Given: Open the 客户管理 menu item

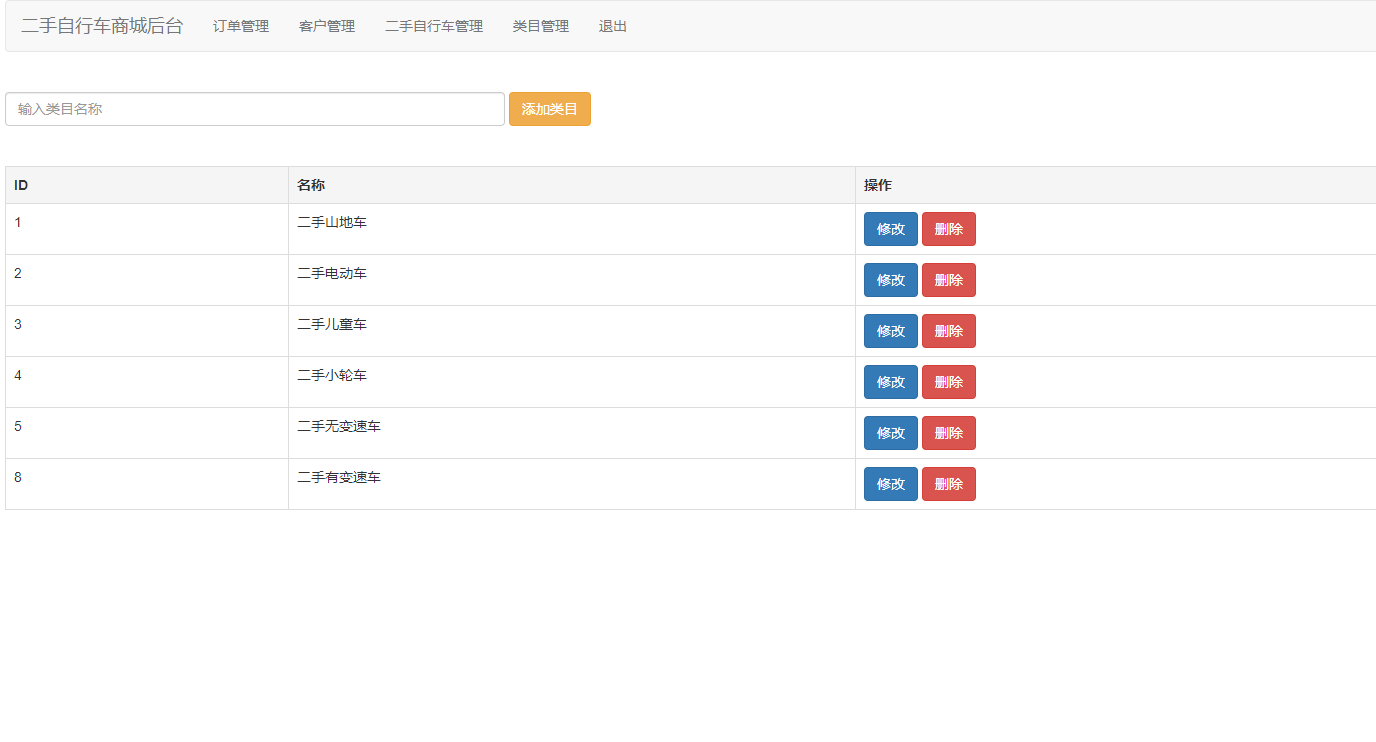Looking at the screenshot, I should (326, 26).
